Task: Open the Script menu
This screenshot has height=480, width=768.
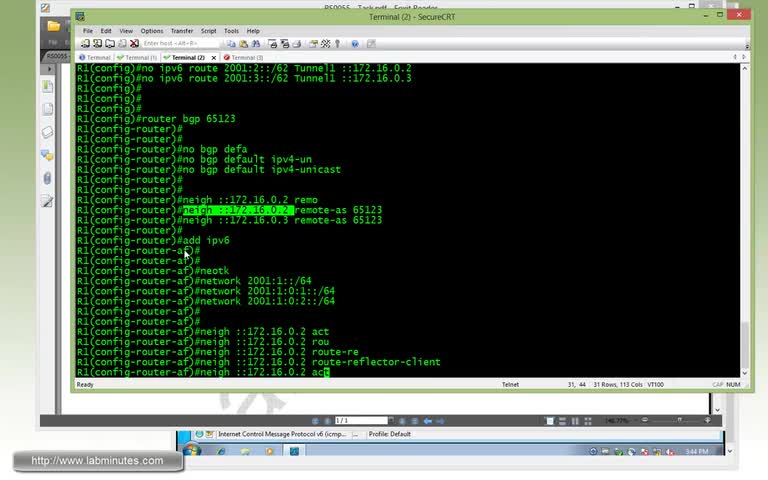Action: click(208, 31)
